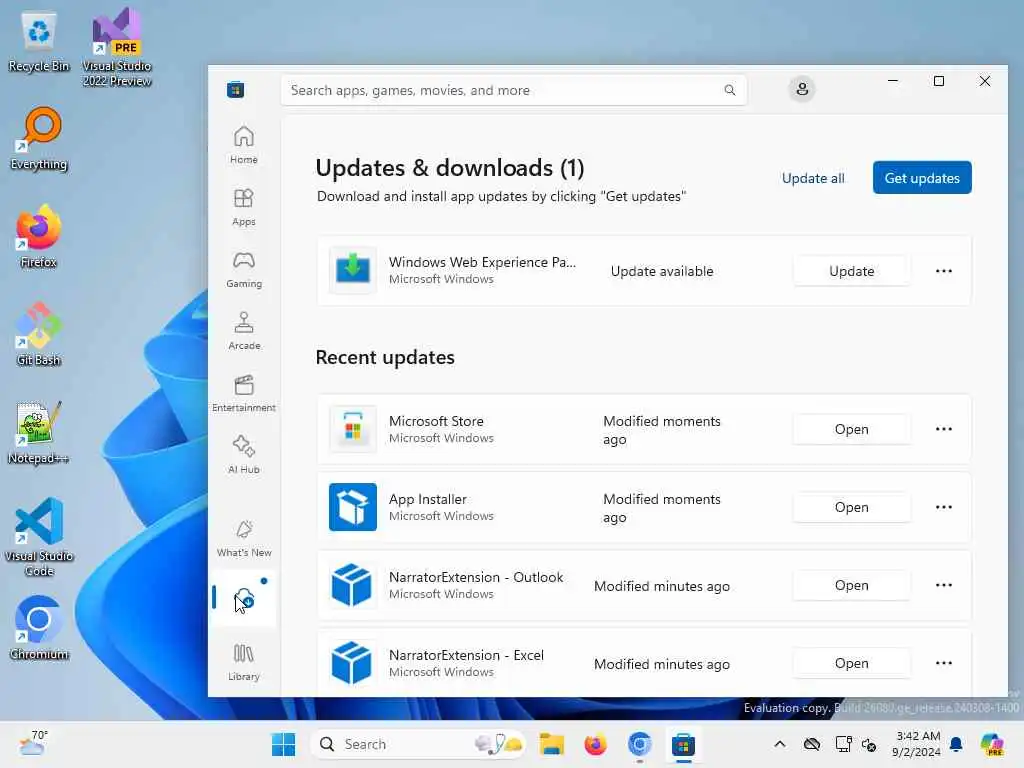The height and width of the screenshot is (768, 1024).
Task: Click the Update all link
Action: pos(813,178)
